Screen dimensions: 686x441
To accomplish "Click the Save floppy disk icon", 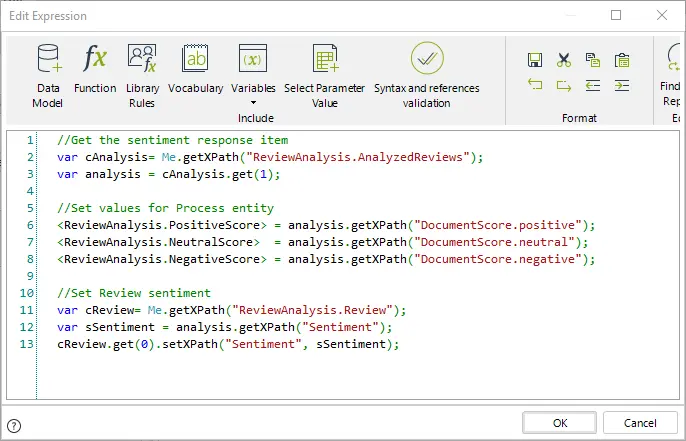I will click(x=535, y=60).
